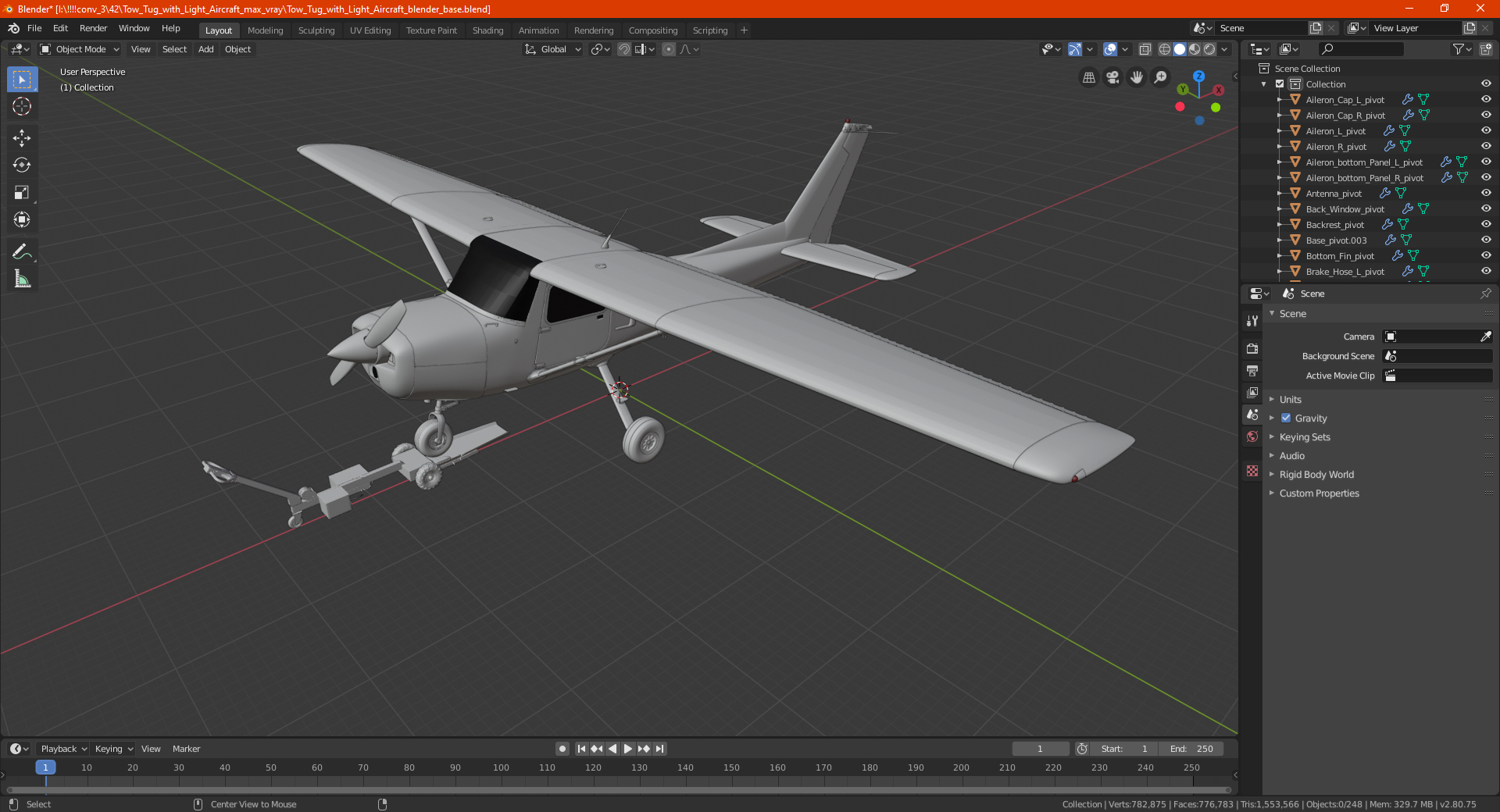
Task: Hide Bottom_Fin_pivot in outliner
Action: pos(1486,256)
